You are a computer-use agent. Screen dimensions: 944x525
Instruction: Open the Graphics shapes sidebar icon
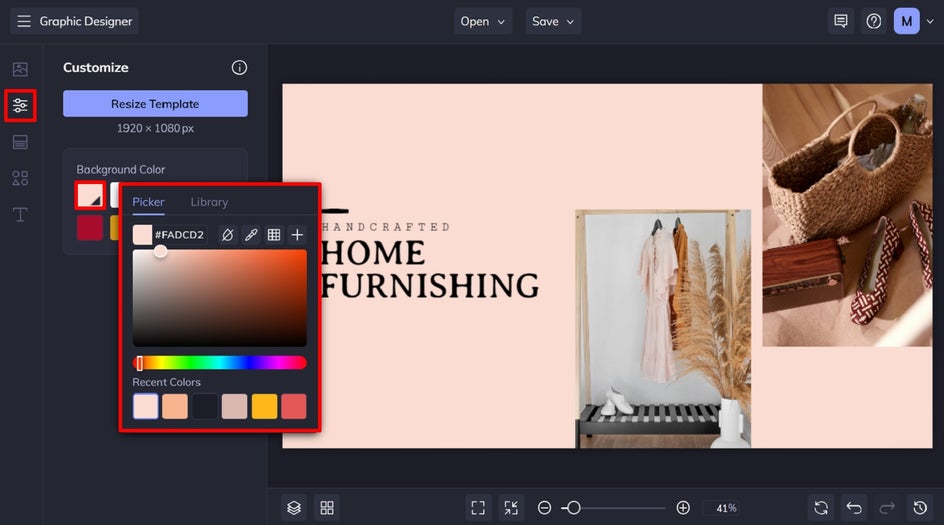click(x=20, y=178)
